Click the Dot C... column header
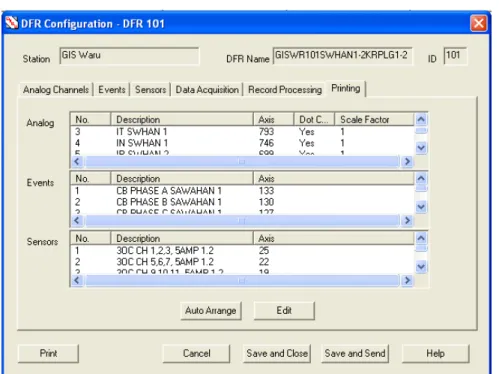The image size is (499, 374). (x=314, y=119)
